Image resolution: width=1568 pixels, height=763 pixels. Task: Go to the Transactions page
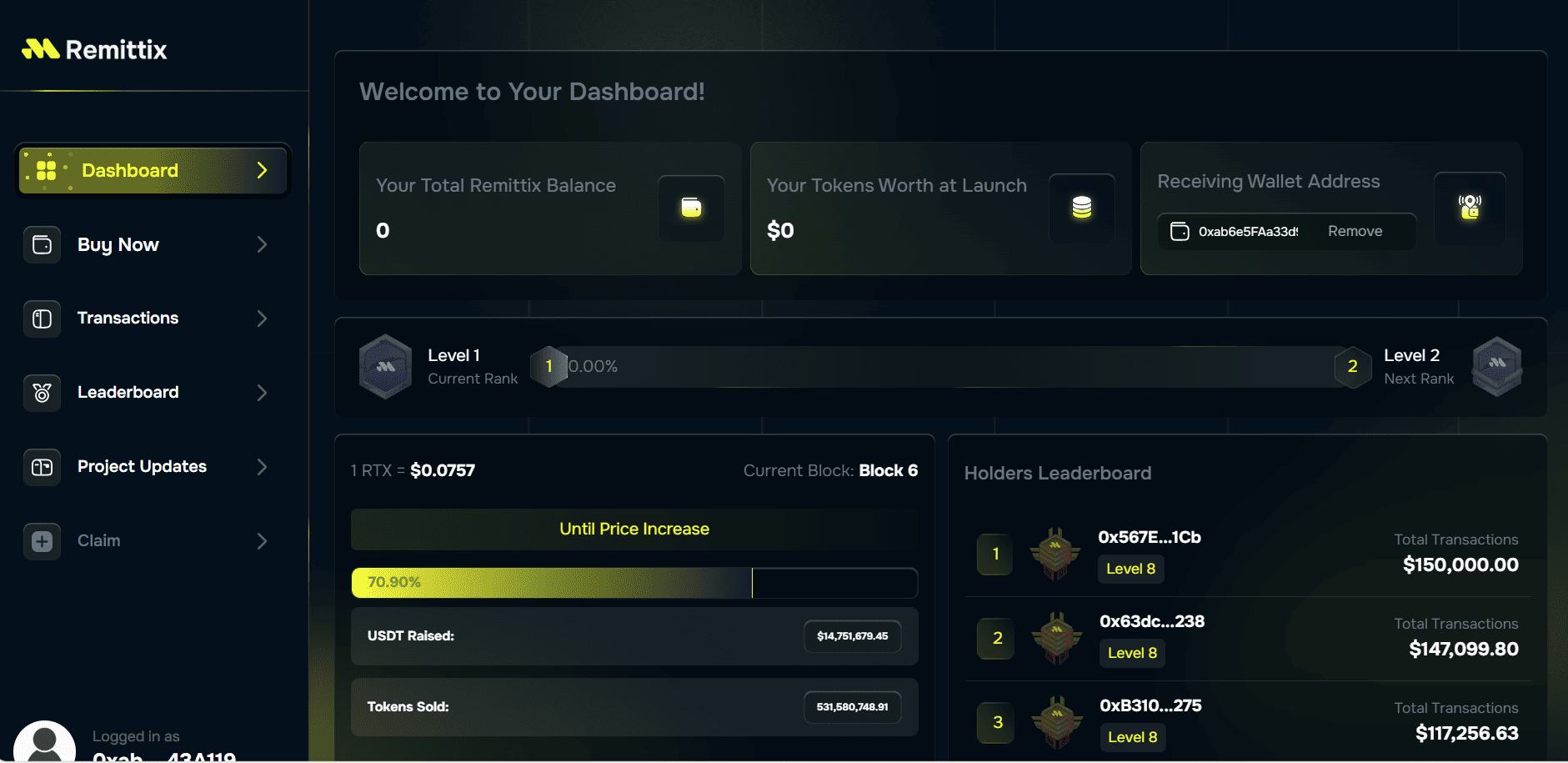pyautogui.click(x=128, y=319)
